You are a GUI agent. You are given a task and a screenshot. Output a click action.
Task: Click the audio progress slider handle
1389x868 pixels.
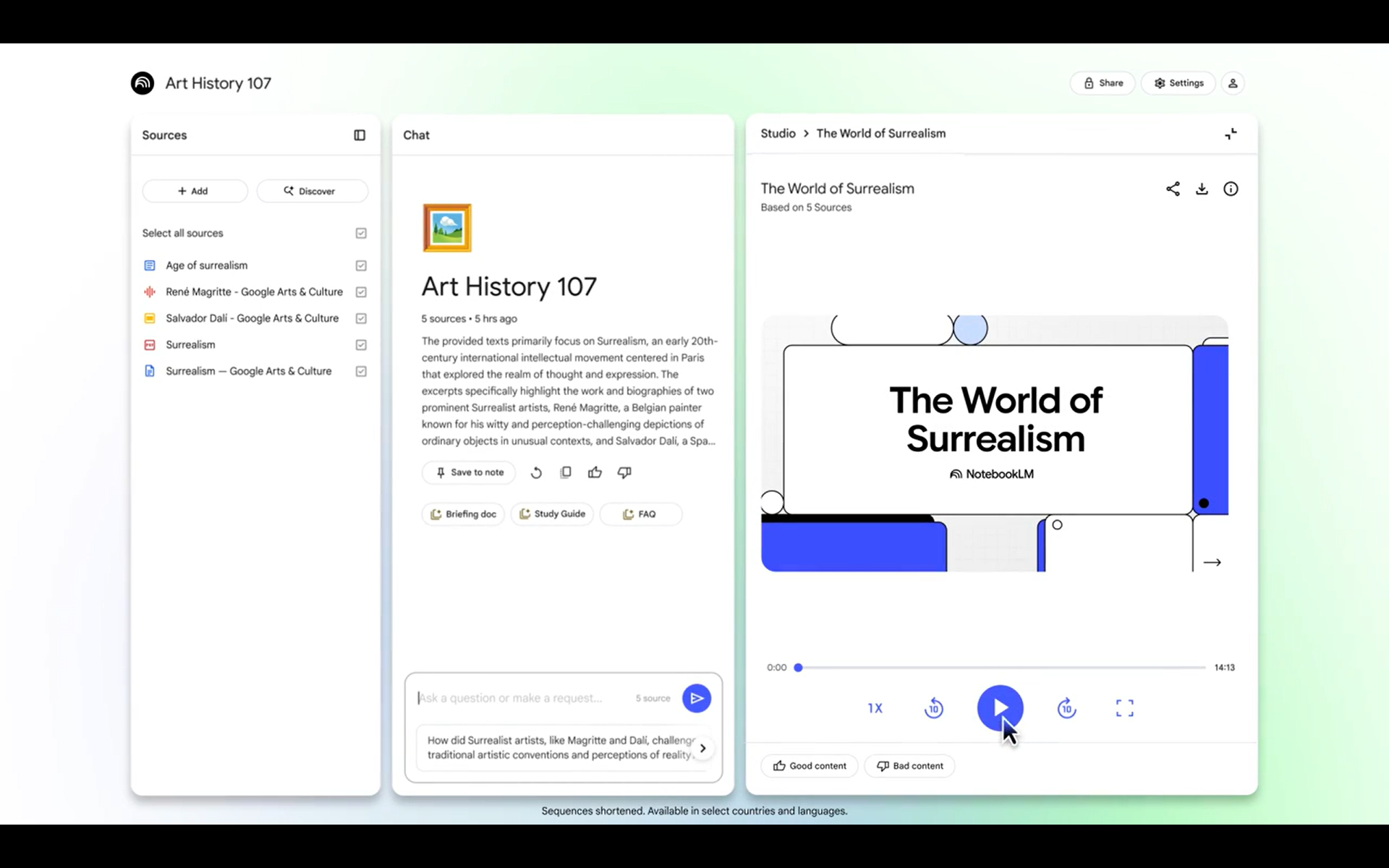pyautogui.click(x=799, y=668)
